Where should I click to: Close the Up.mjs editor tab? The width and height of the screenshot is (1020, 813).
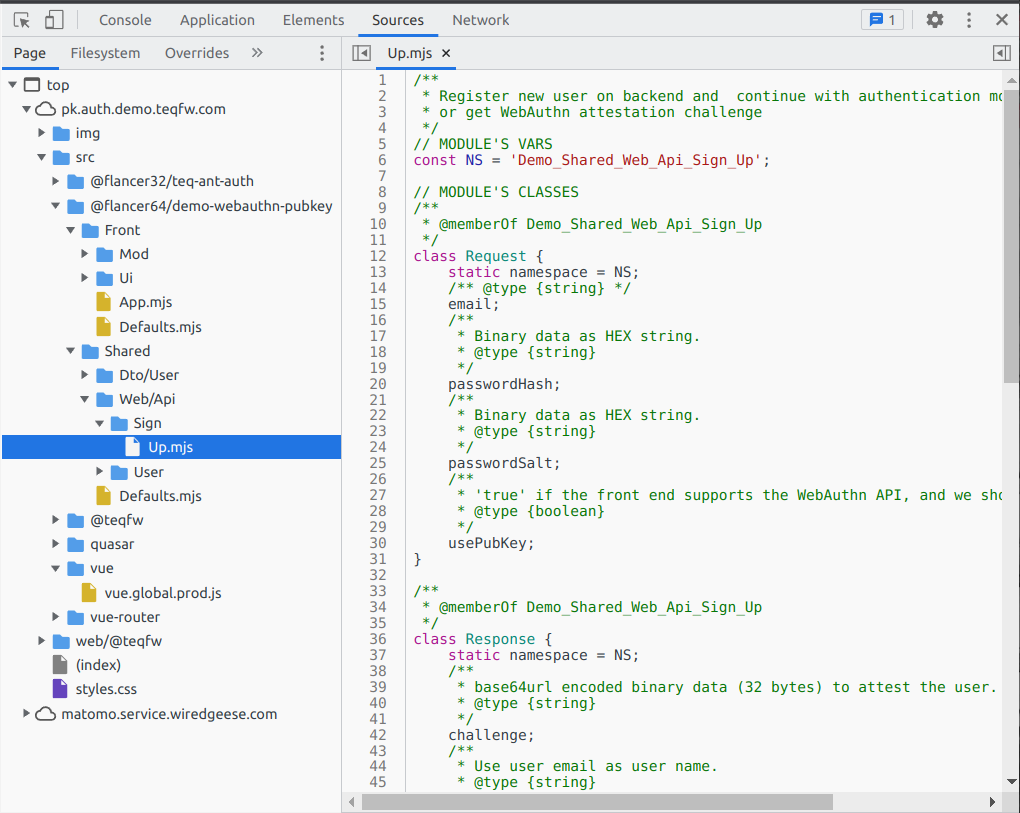[446, 53]
